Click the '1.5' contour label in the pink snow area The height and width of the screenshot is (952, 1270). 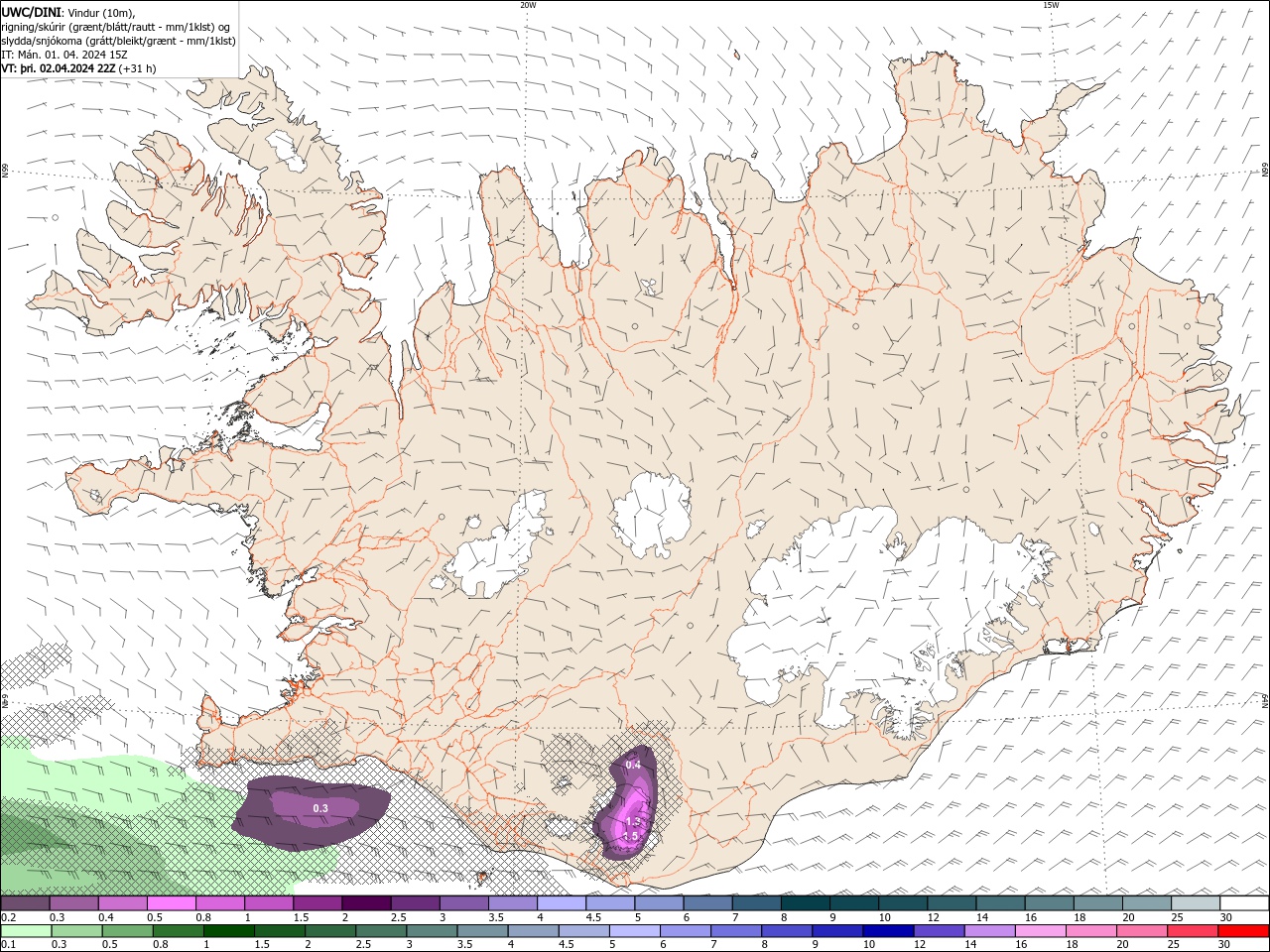(630, 836)
